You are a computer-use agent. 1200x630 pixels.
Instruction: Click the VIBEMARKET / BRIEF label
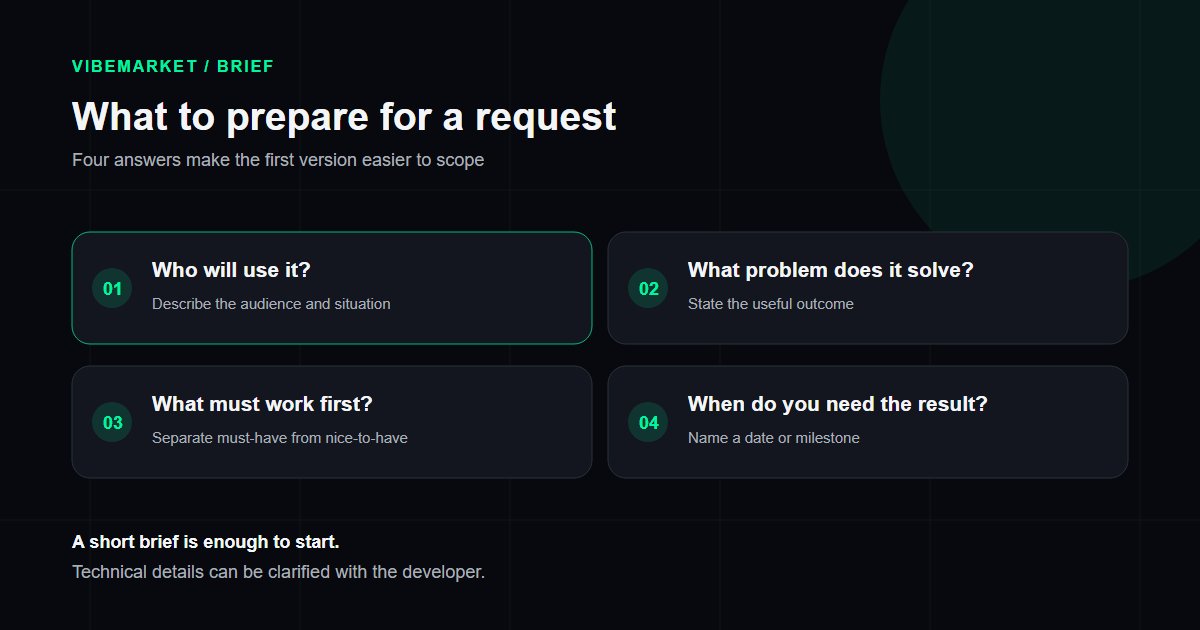(x=173, y=66)
